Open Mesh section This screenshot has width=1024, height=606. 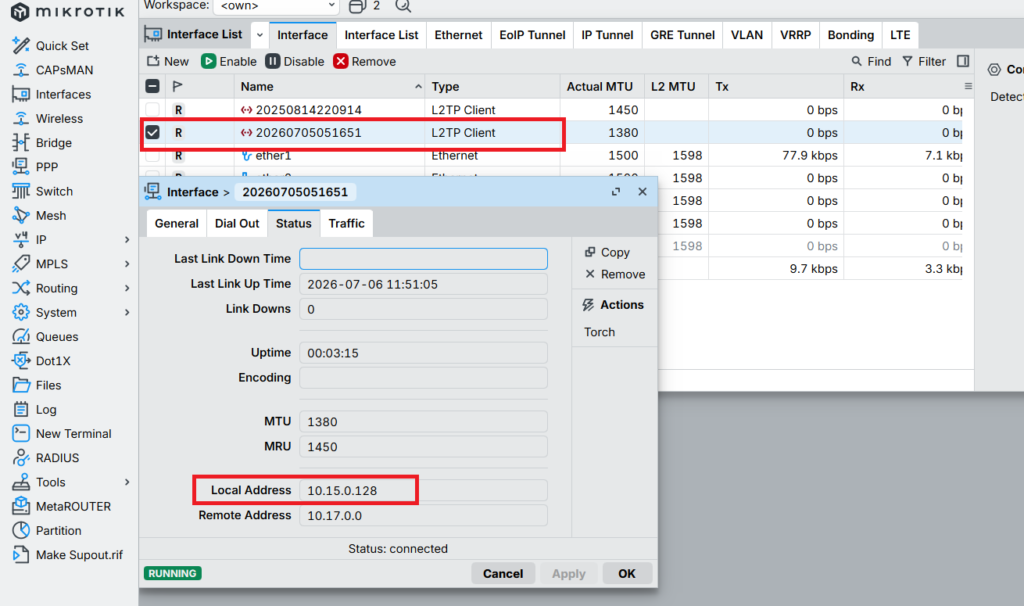39,215
